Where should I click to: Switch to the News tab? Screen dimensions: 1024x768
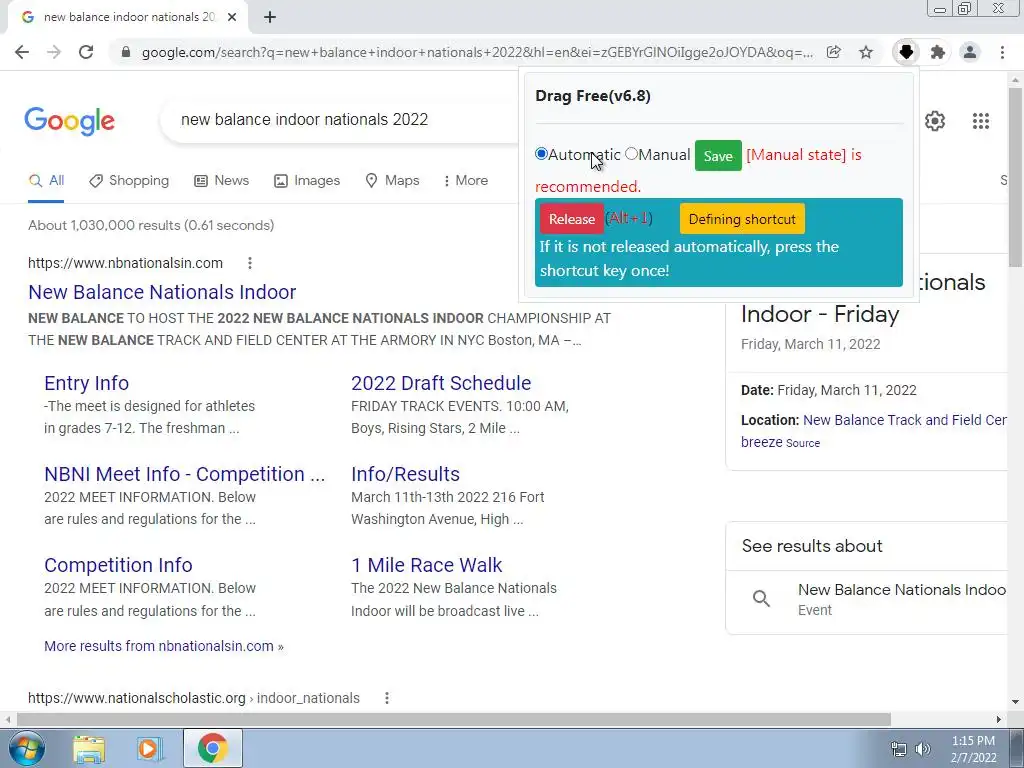pos(222,181)
